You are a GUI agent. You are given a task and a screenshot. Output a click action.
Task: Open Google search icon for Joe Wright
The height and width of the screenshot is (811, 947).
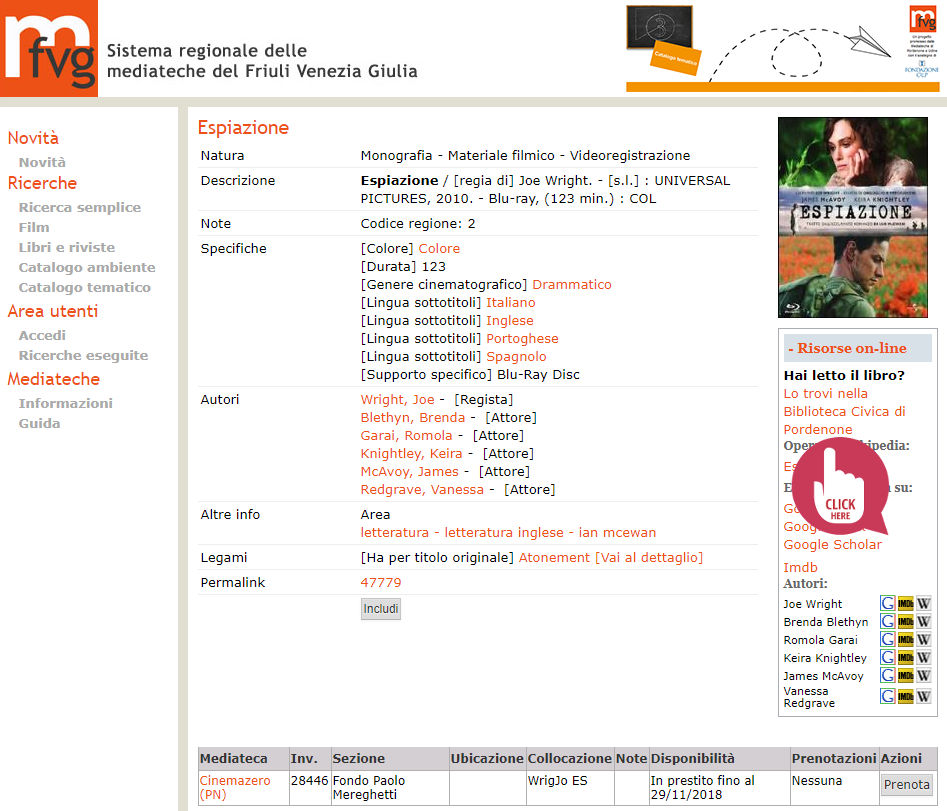[887, 604]
